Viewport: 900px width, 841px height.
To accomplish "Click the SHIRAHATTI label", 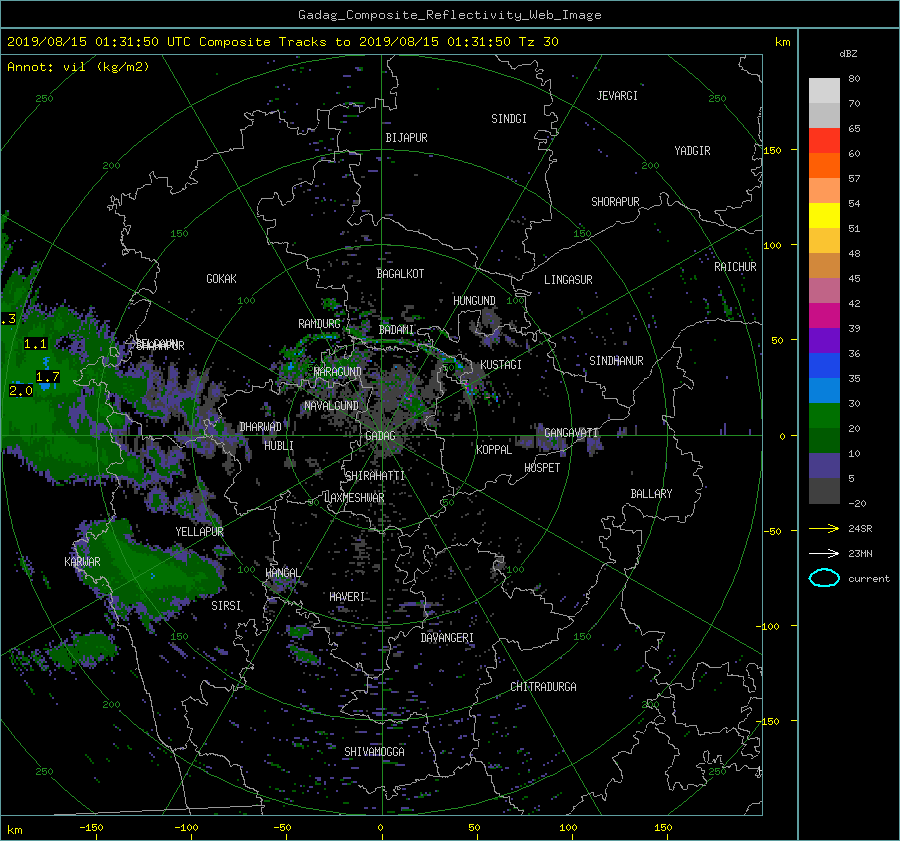I will click(x=375, y=476).
